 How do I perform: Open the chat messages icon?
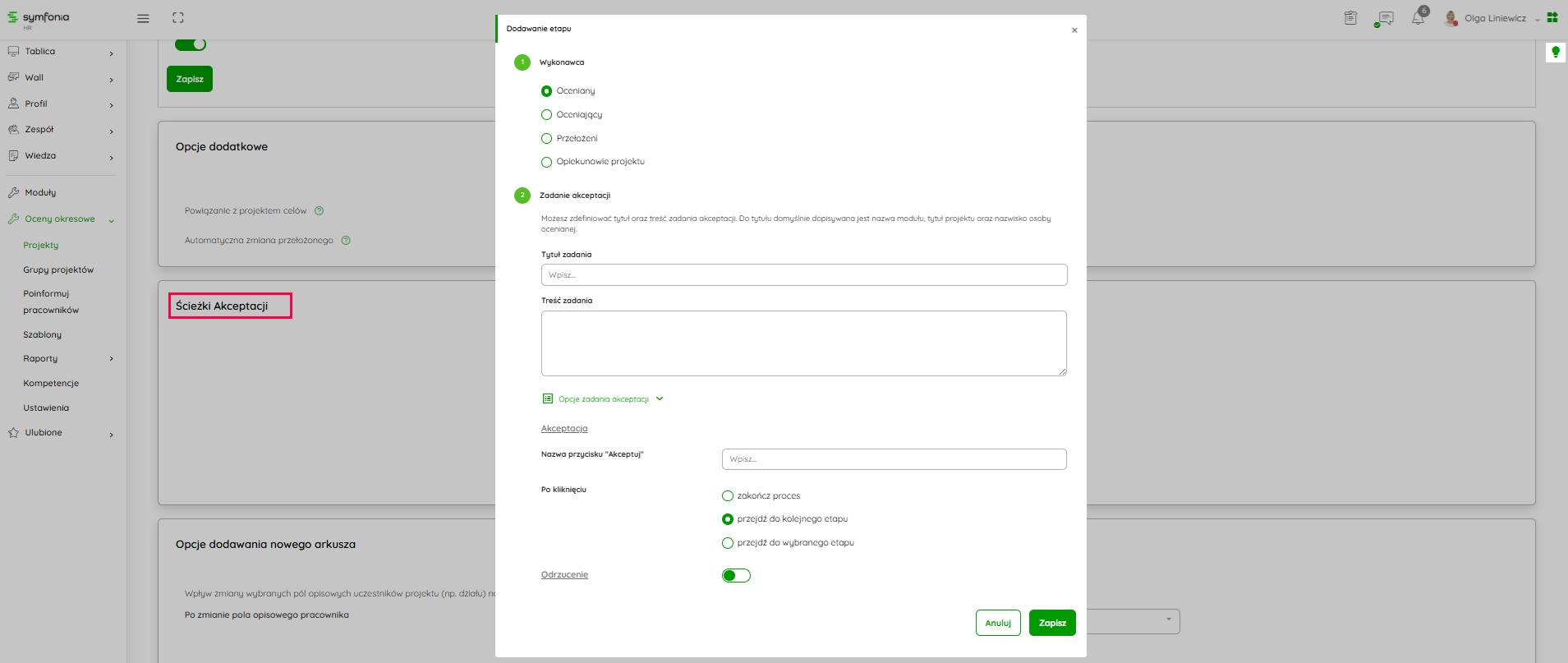[1385, 18]
